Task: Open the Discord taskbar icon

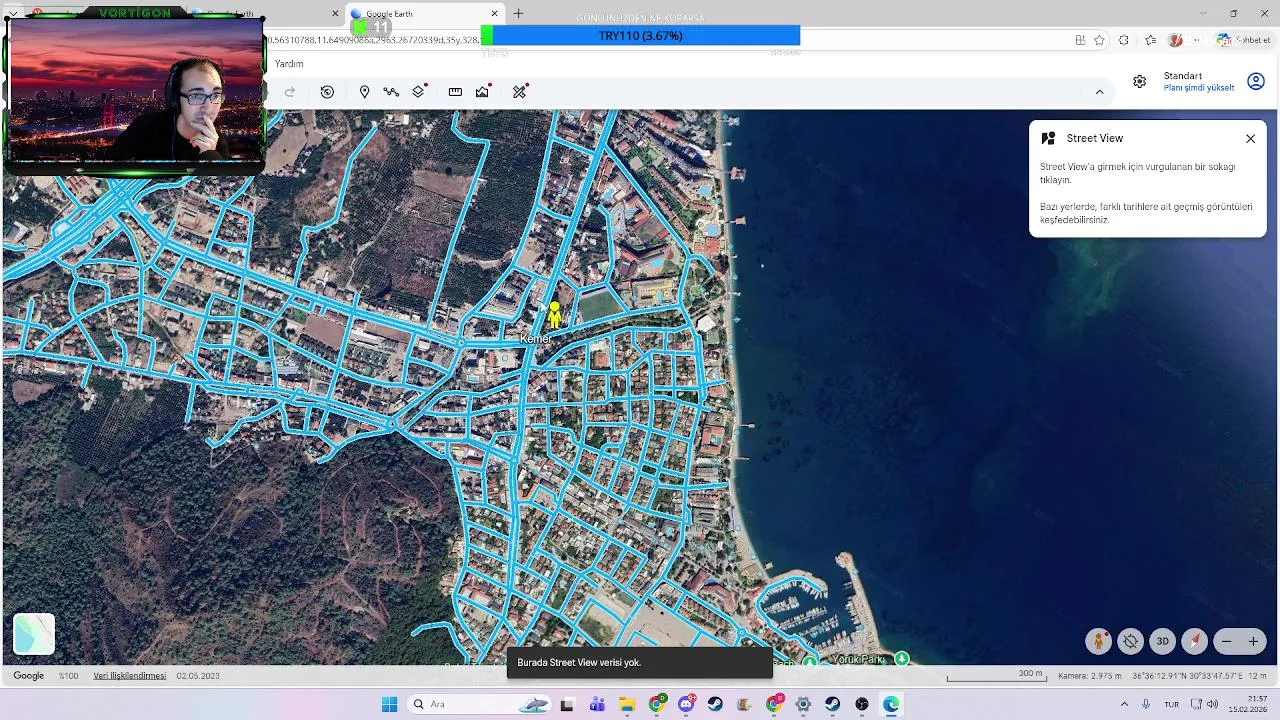Action: tap(686, 704)
